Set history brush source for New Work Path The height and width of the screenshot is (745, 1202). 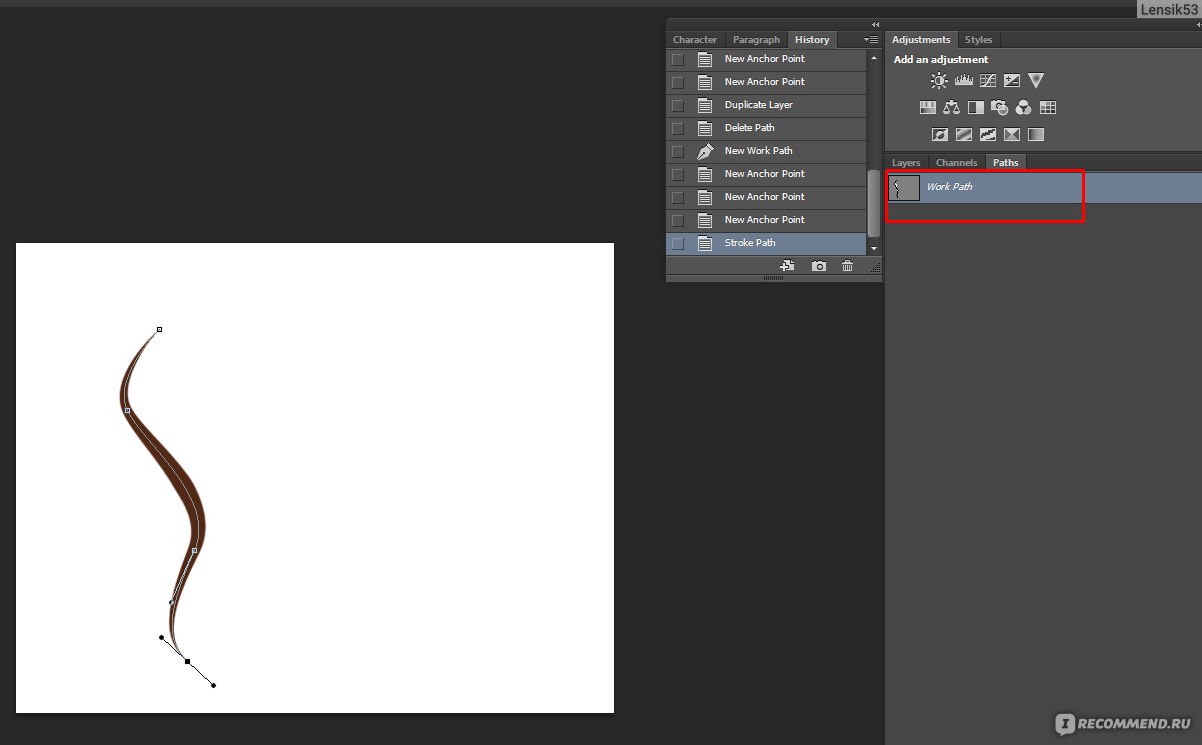click(x=678, y=151)
